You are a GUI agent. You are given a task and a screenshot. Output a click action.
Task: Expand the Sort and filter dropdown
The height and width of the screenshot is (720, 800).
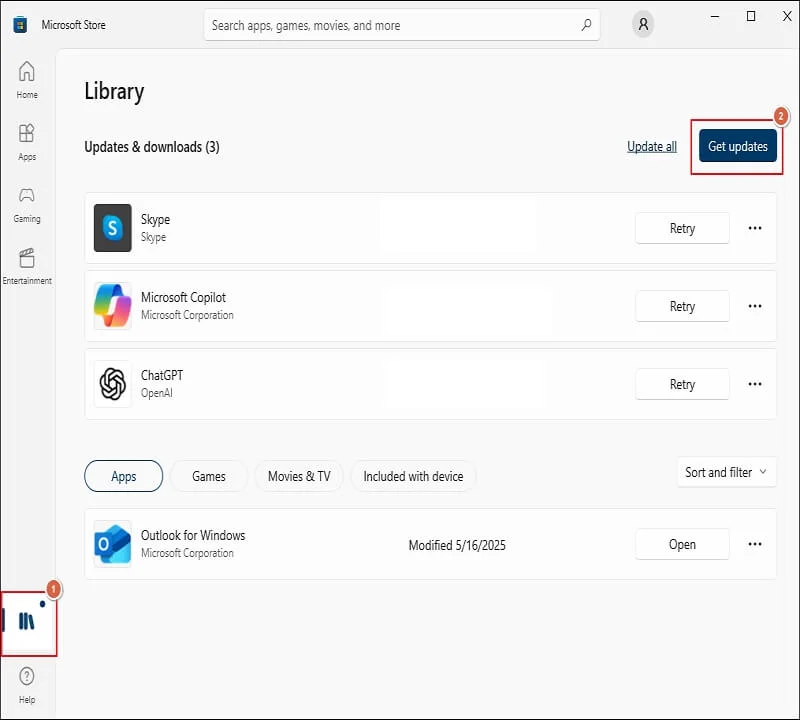point(727,472)
